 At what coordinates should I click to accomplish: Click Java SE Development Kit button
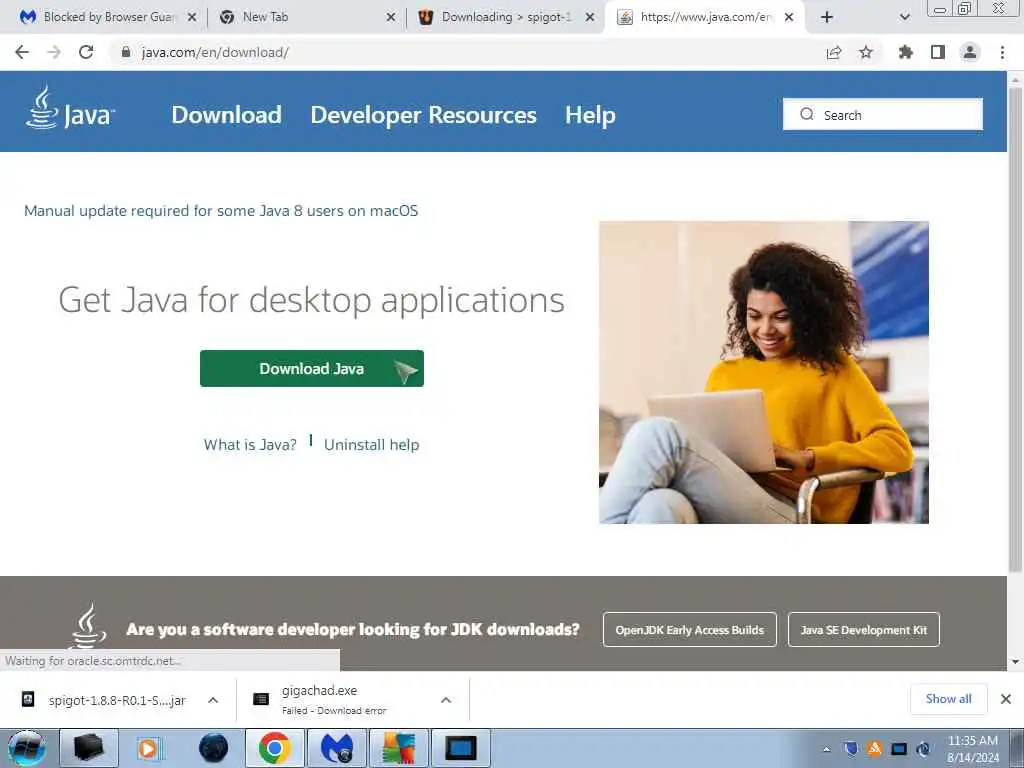click(x=863, y=630)
